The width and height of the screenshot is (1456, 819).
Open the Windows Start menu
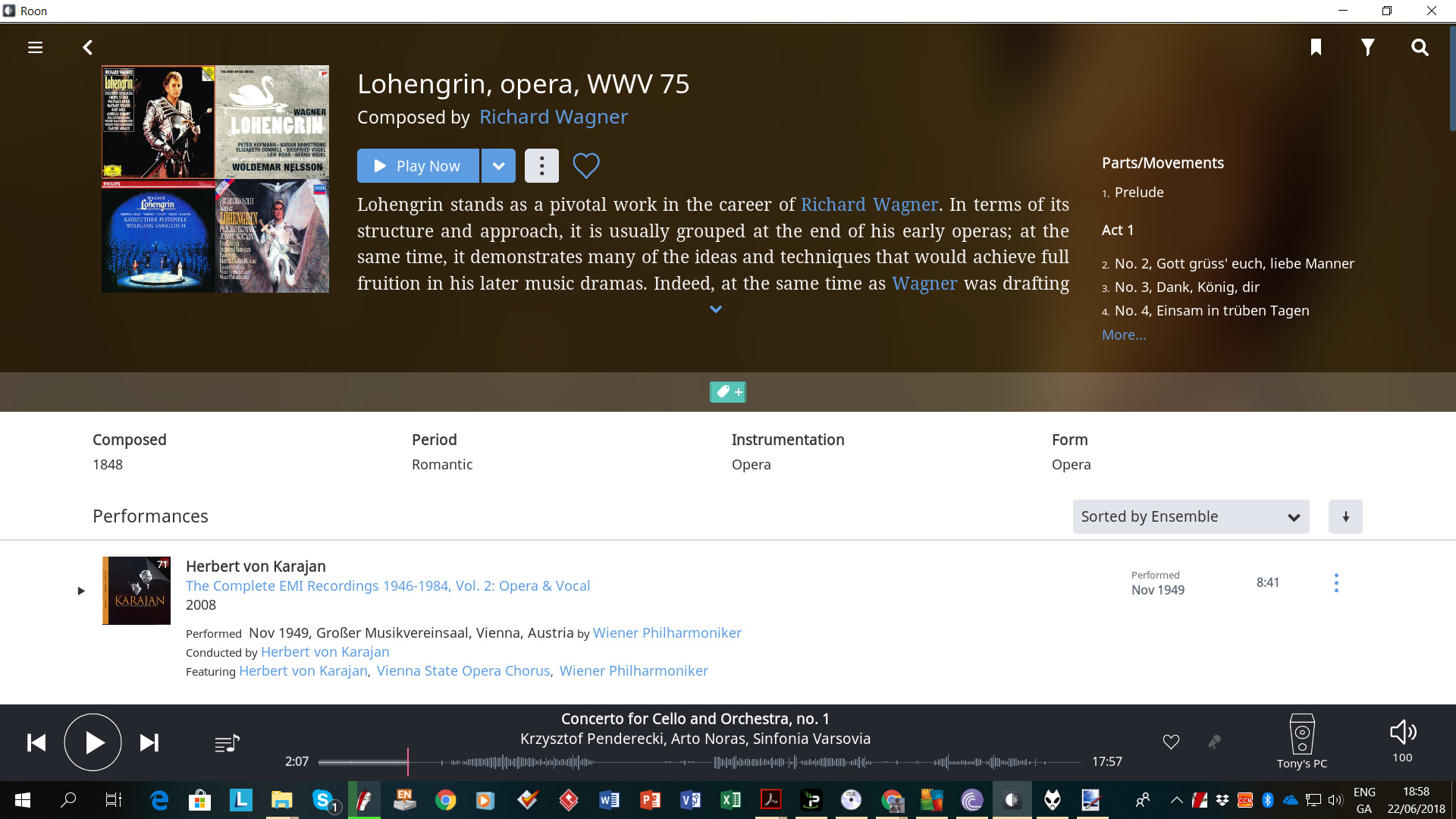(x=22, y=800)
